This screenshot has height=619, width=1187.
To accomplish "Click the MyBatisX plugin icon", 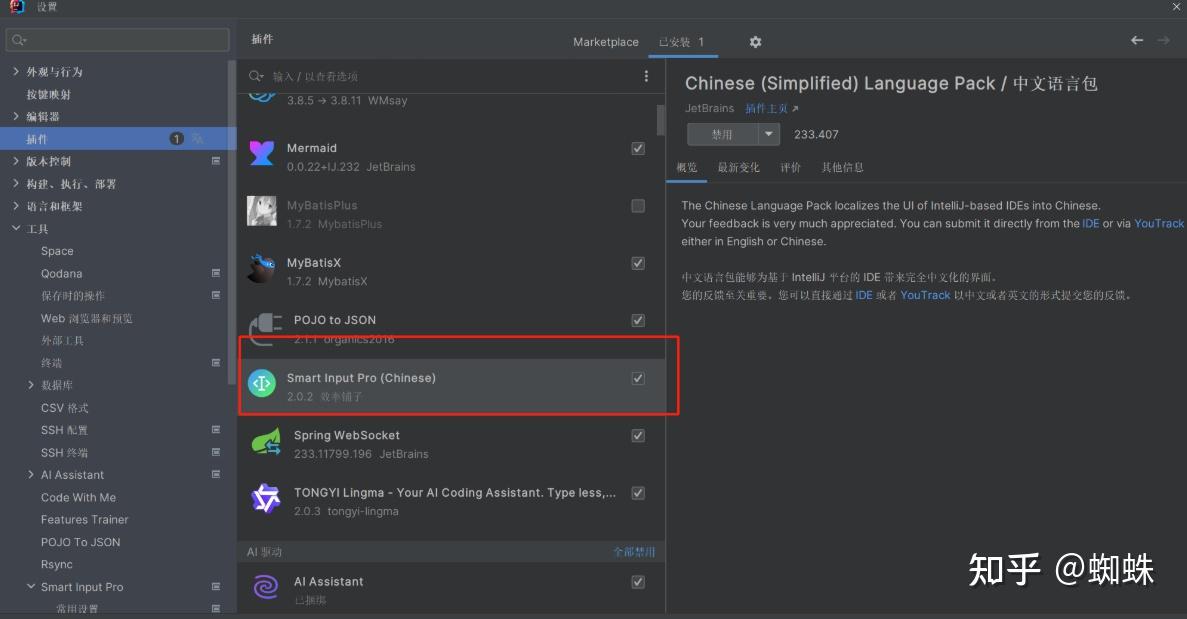I will 262,268.
